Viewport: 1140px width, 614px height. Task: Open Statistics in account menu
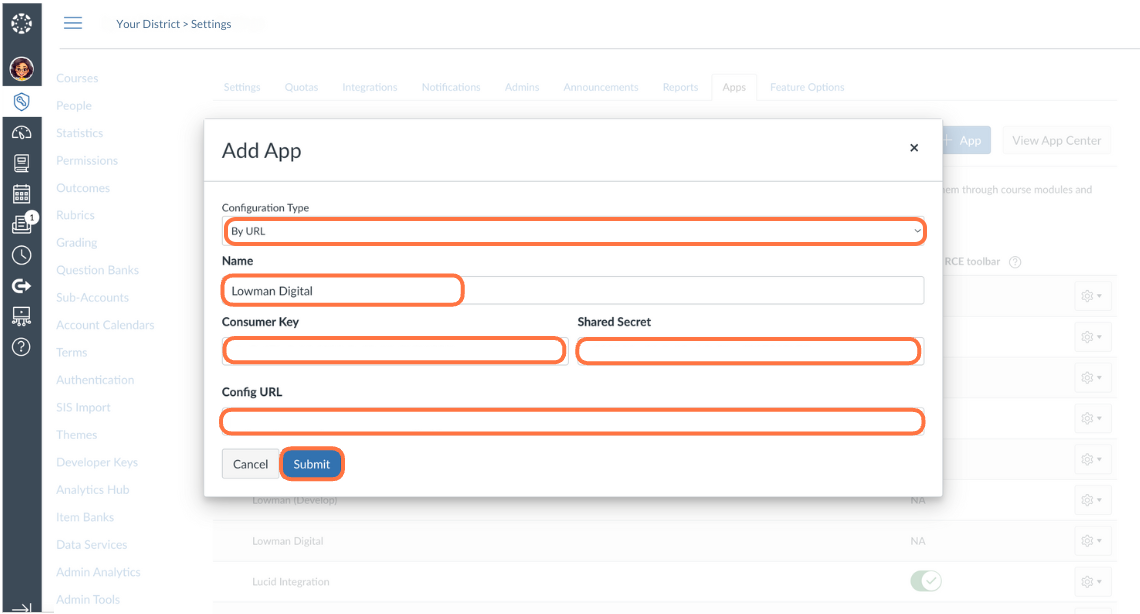(80, 133)
